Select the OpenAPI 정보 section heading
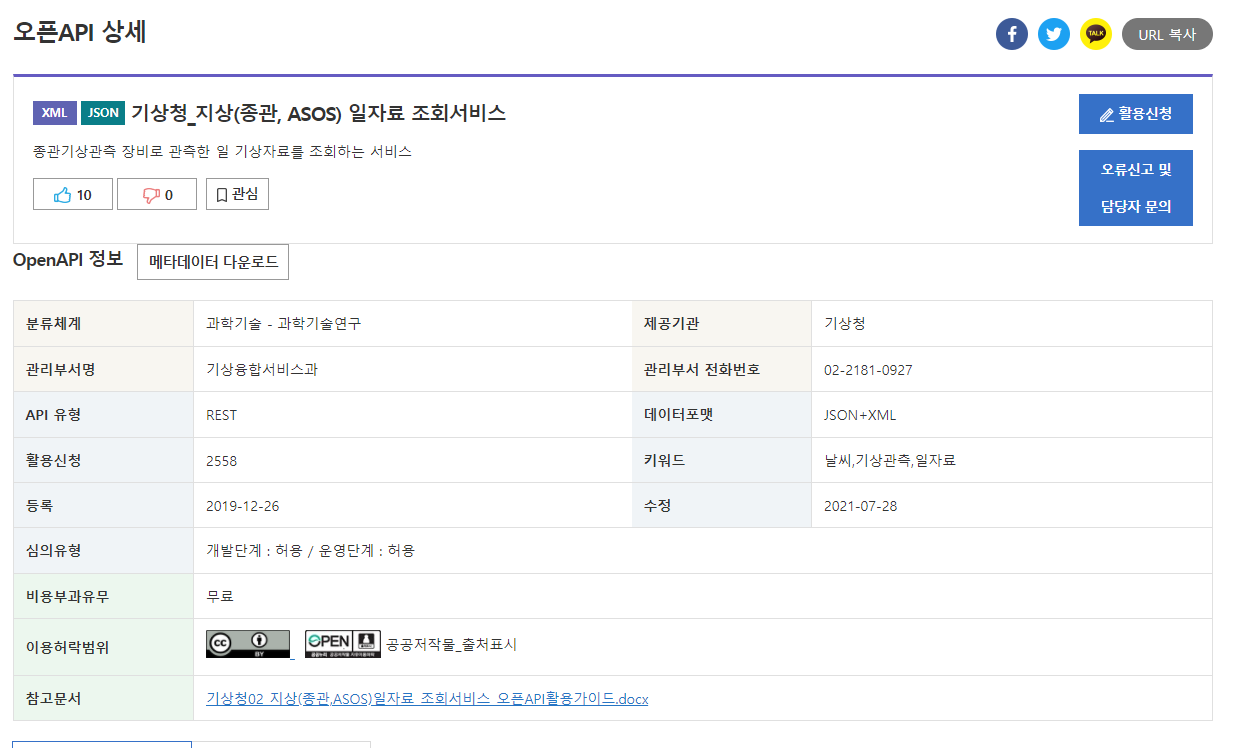The width and height of the screenshot is (1235, 748). [68, 260]
